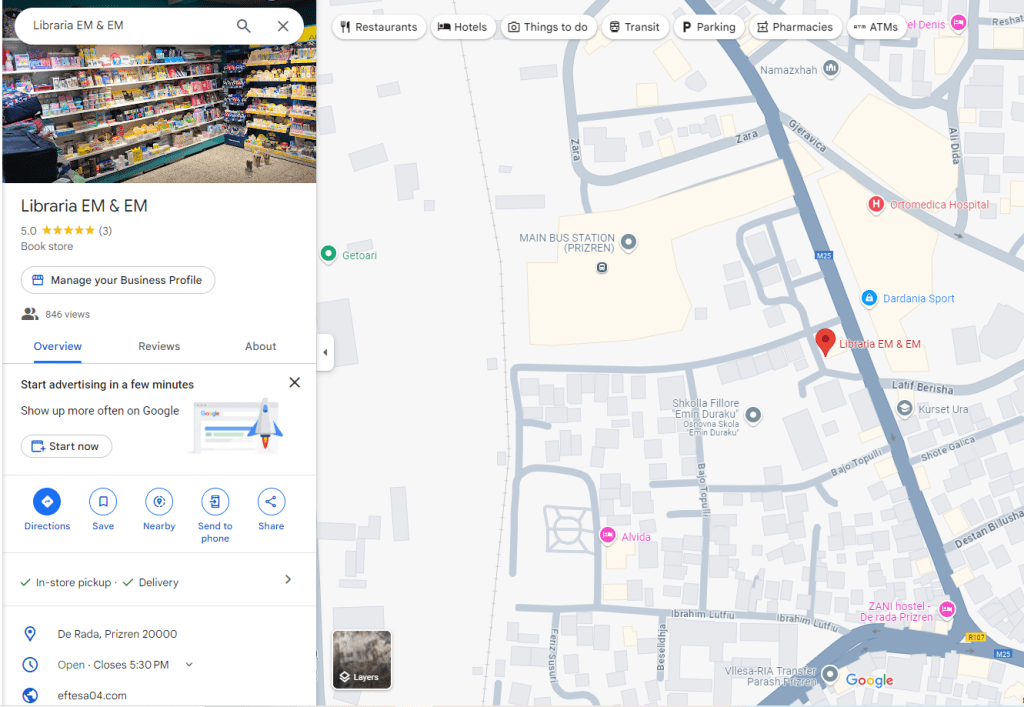Click the Send to phone icon
The width and height of the screenshot is (1024, 707).
click(215, 501)
